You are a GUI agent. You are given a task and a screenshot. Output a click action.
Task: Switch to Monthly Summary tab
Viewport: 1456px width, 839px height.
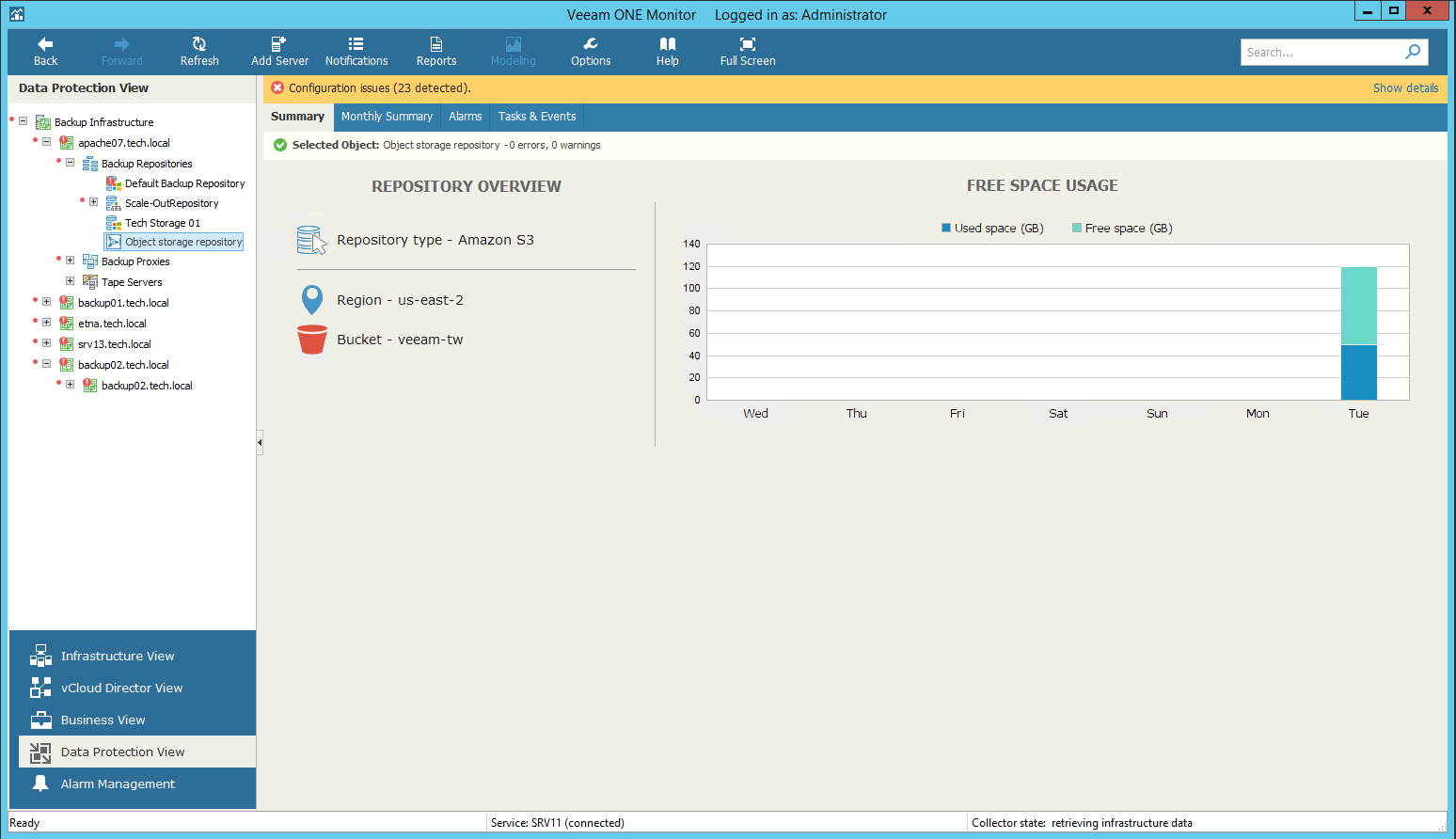387,117
